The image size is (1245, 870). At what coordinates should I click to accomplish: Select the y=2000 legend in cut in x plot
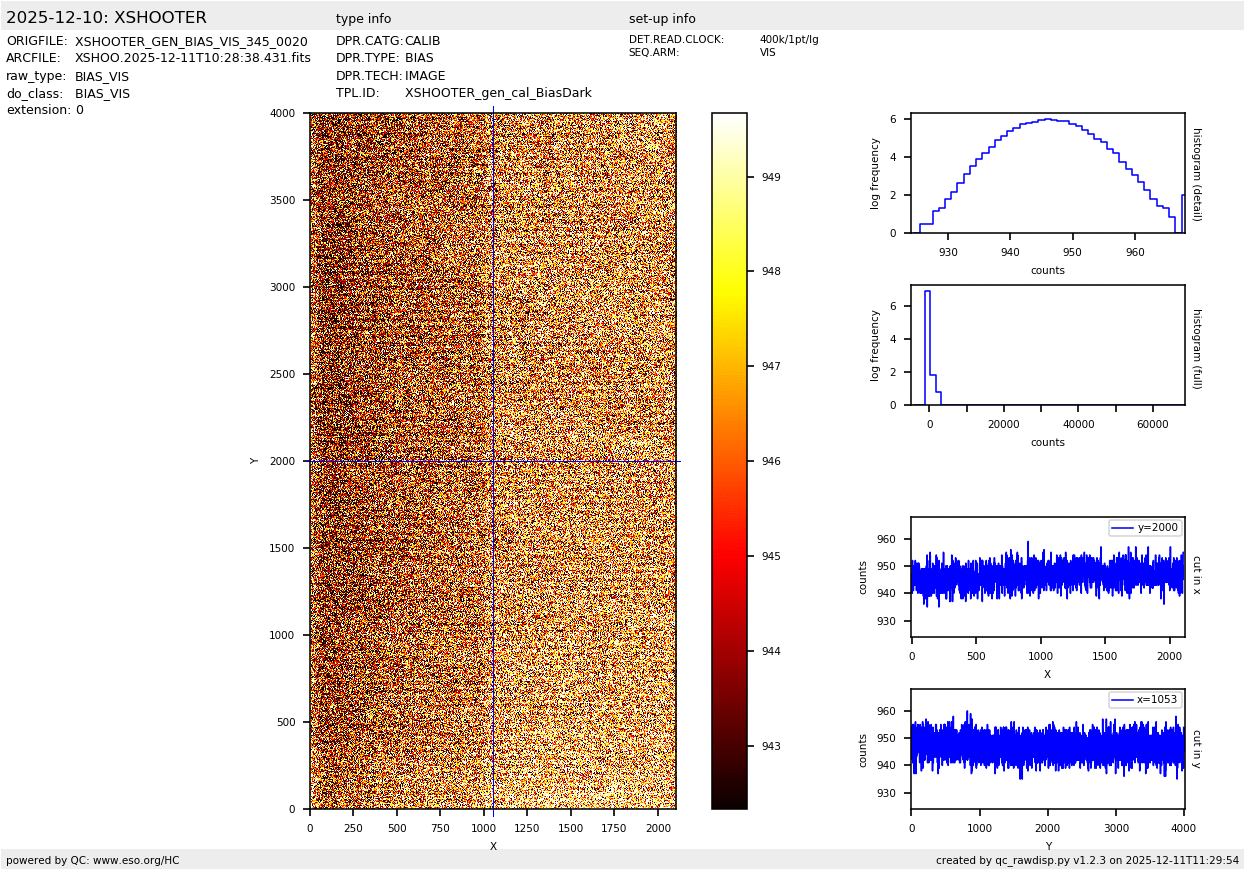(1144, 528)
